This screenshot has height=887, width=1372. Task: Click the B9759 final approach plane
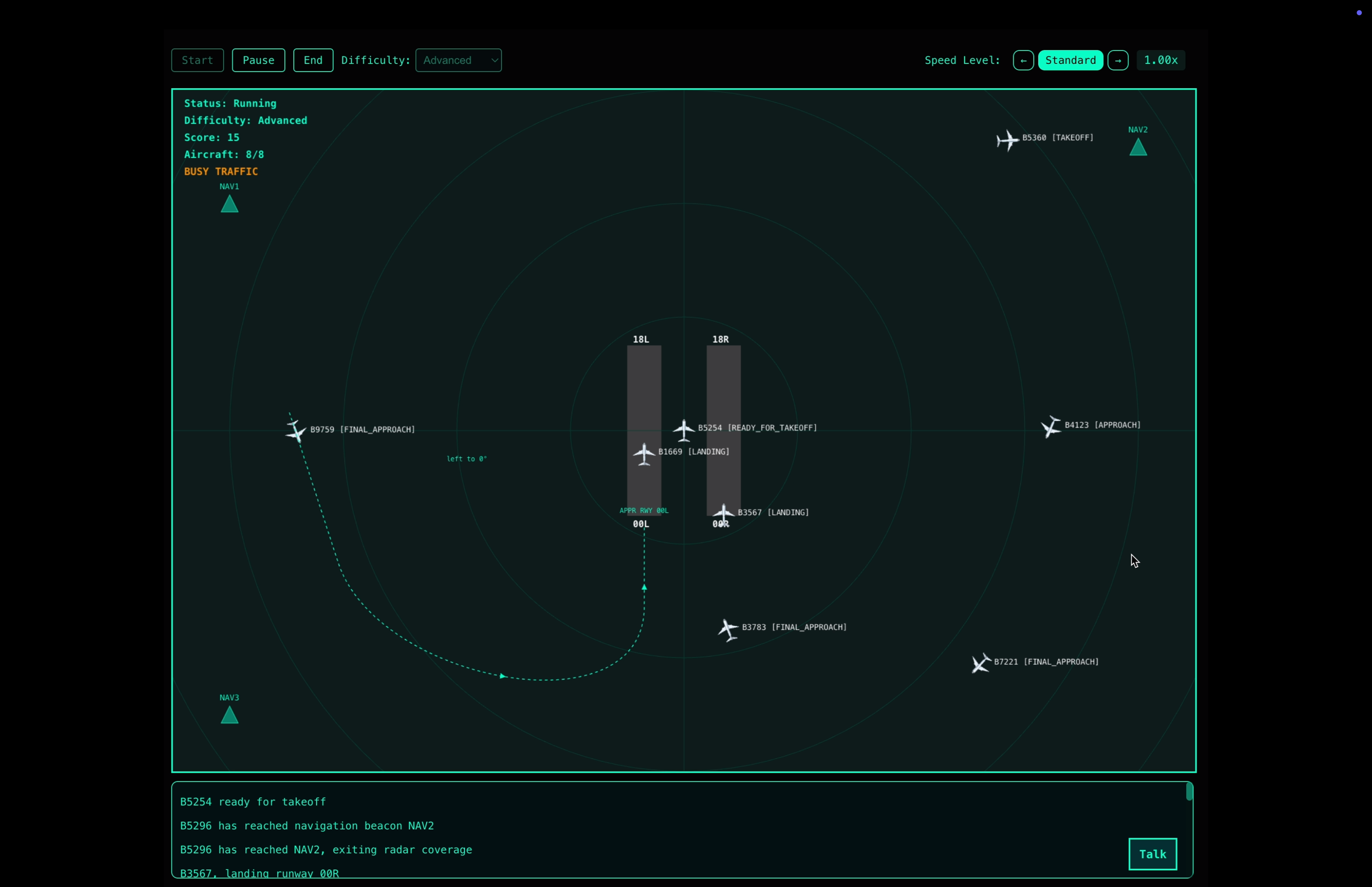pyautogui.click(x=296, y=431)
